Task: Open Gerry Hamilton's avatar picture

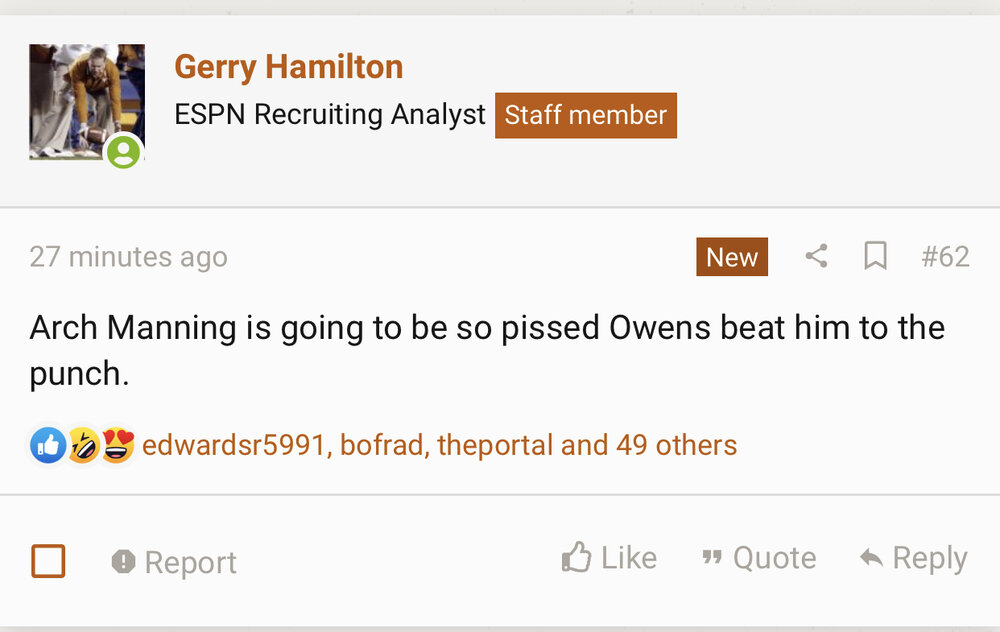Action: 86,101
